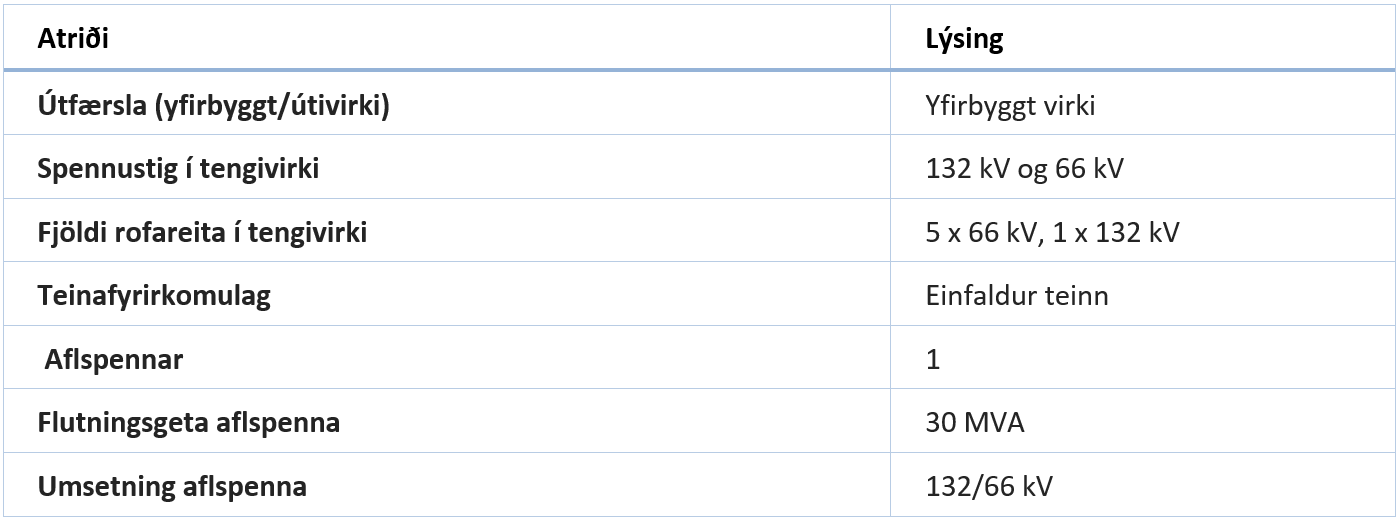Click the 'Yfirbyggt virki' value cell

pyautogui.click(x=1010, y=105)
